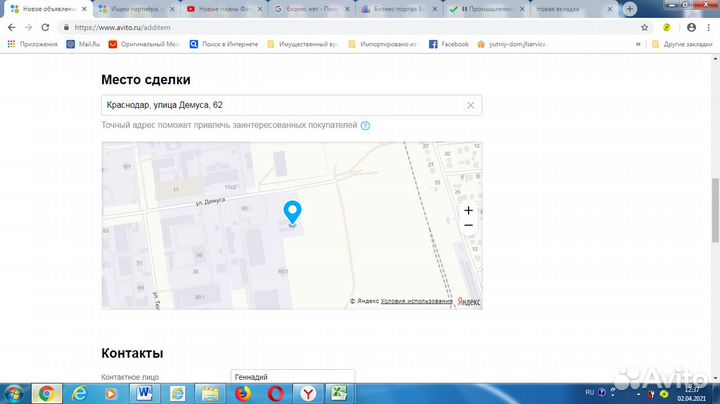Go forward with the browser forward arrow

tap(28, 28)
